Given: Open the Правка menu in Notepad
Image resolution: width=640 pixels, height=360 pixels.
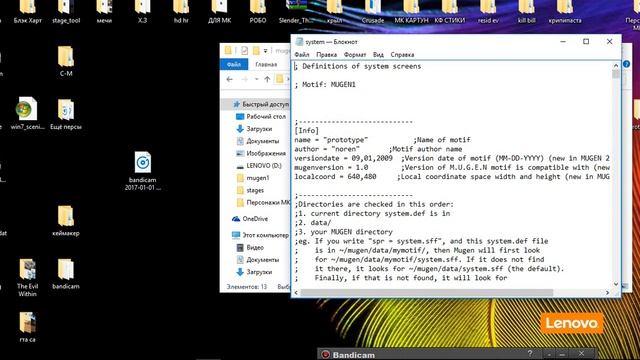Looking at the screenshot, I should coord(327,55).
